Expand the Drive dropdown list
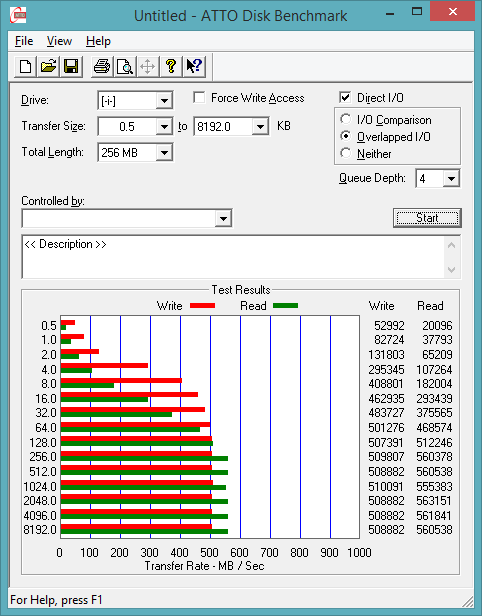Screen dimensions: 482x616 coord(164,101)
